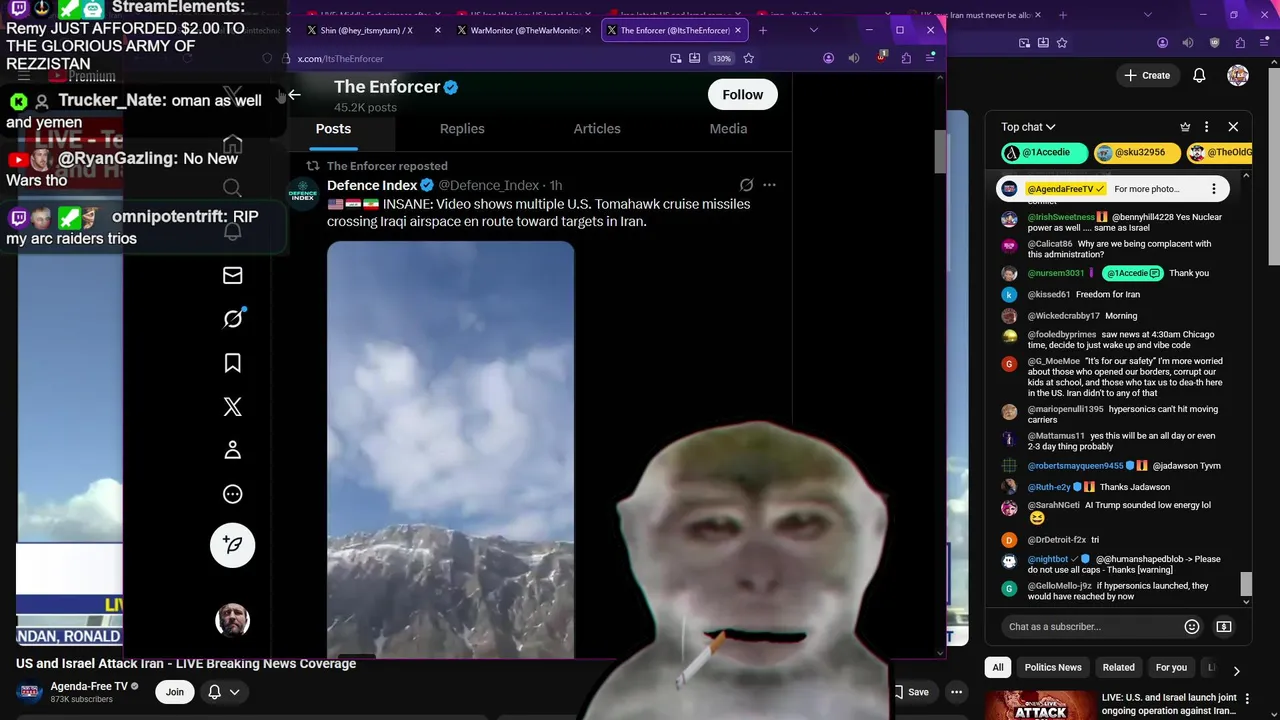Switch to Articles tab on profile

coord(597,129)
